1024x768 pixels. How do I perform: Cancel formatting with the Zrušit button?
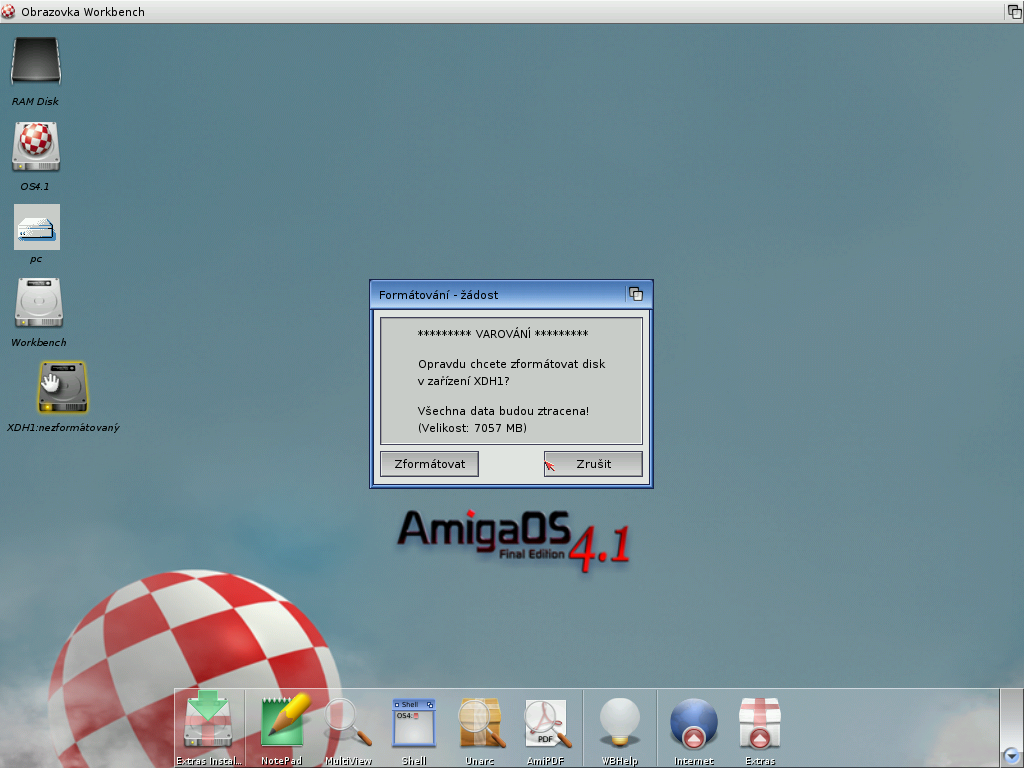point(593,464)
